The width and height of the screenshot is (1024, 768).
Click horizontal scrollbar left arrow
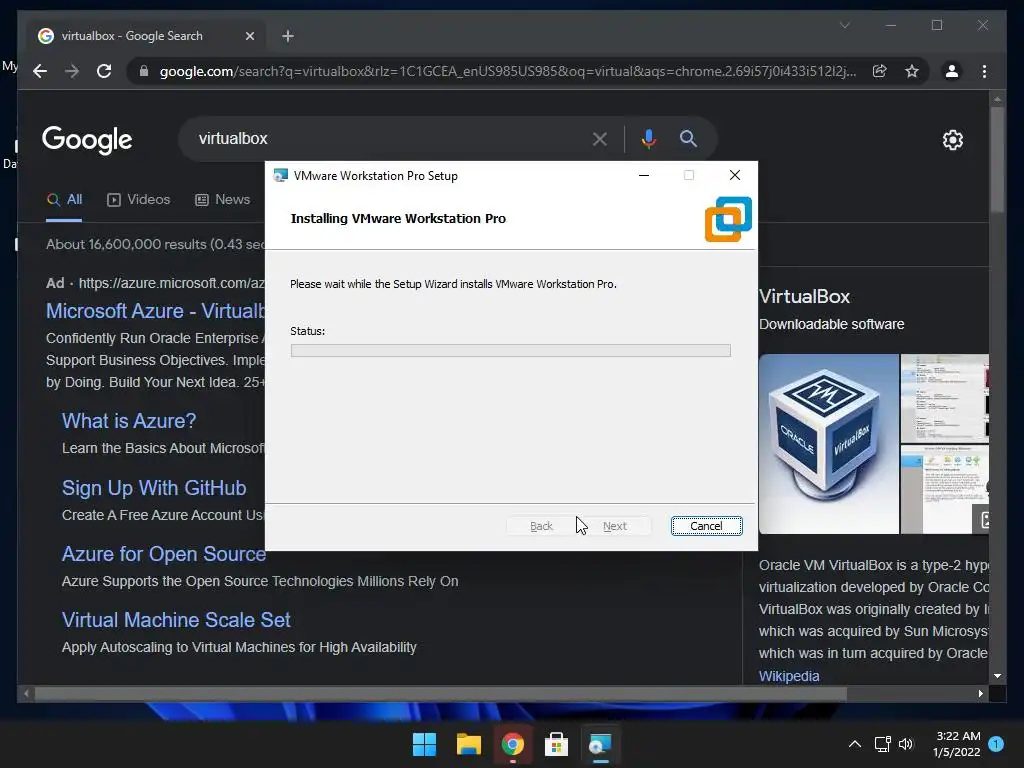pos(26,694)
